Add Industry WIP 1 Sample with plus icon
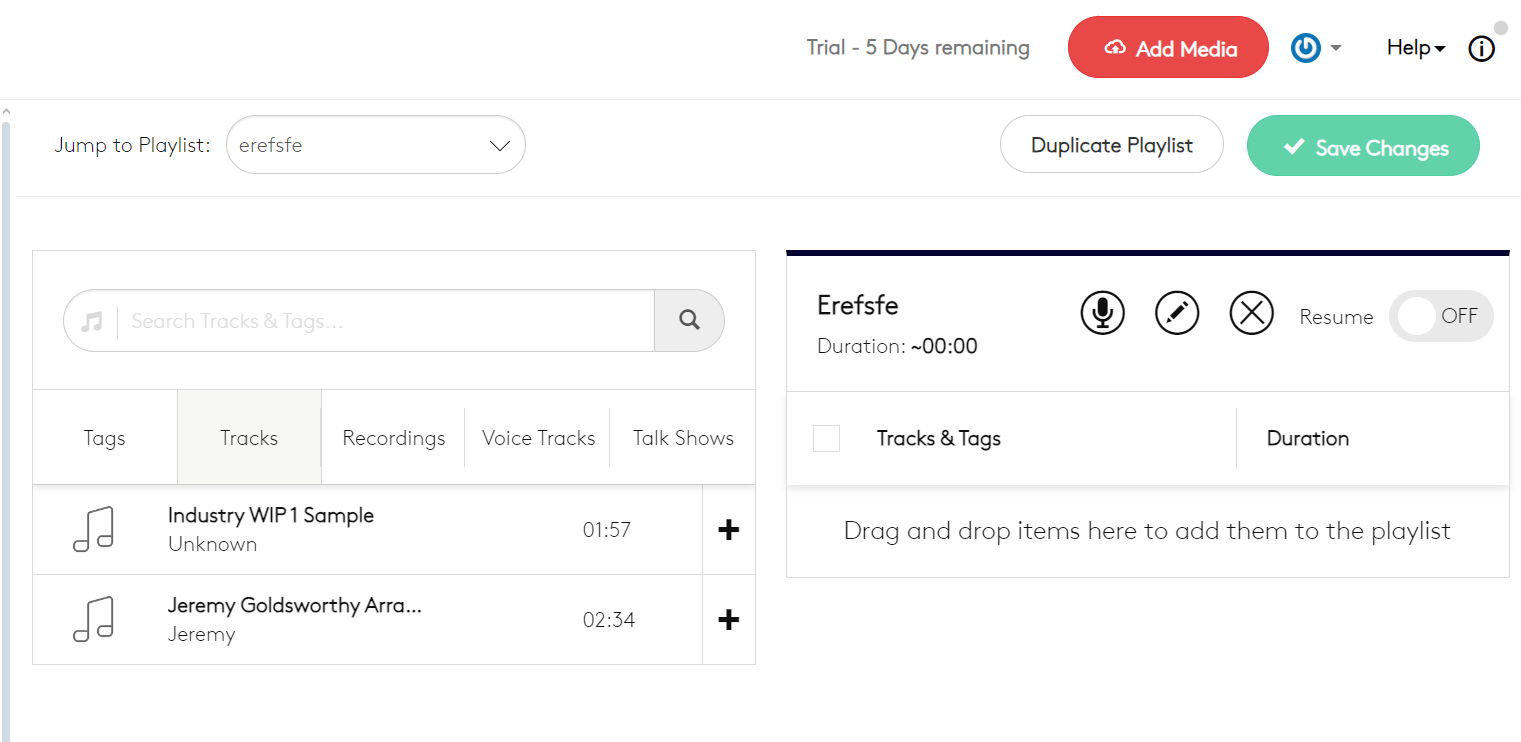The image size is (1521, 742). 729,530
